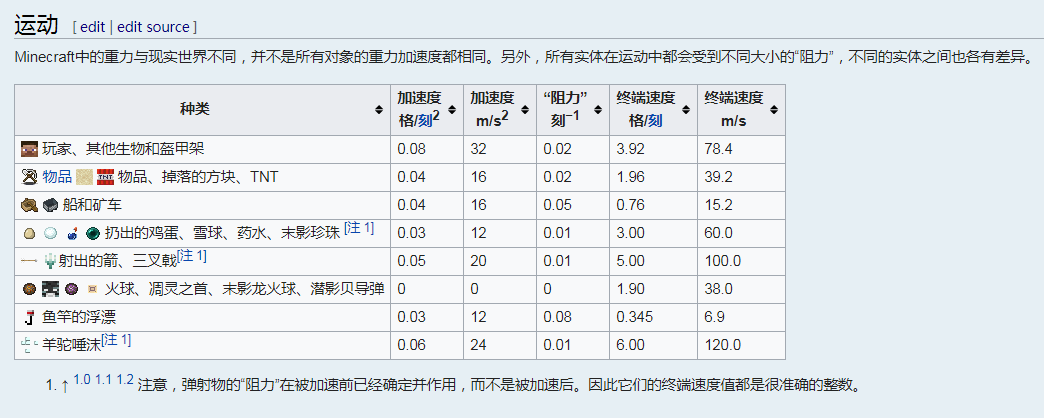Click the fireball icon
The image size is (1044, 418).
pyautogui.click(x=29, y=289)
